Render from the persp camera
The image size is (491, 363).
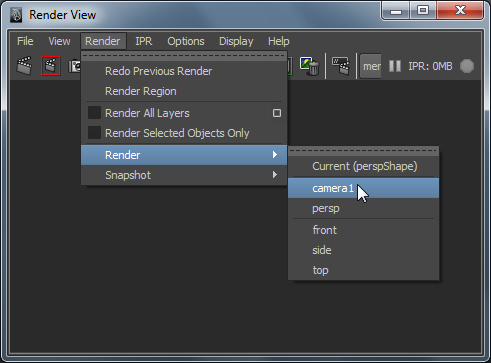point(363,208)
